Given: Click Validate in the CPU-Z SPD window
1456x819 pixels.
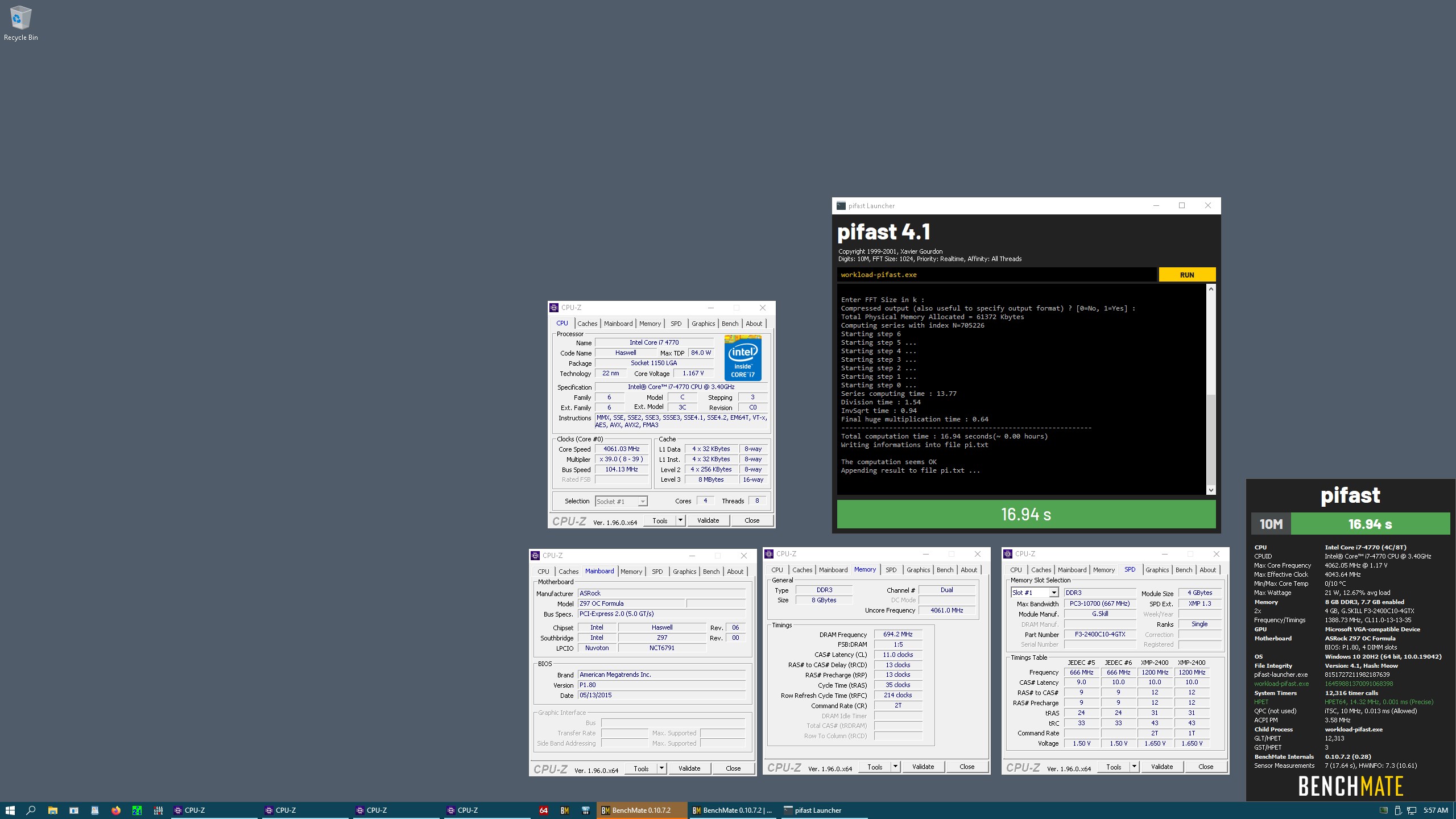Looking at the screenshot, I should coord(1162,767).
